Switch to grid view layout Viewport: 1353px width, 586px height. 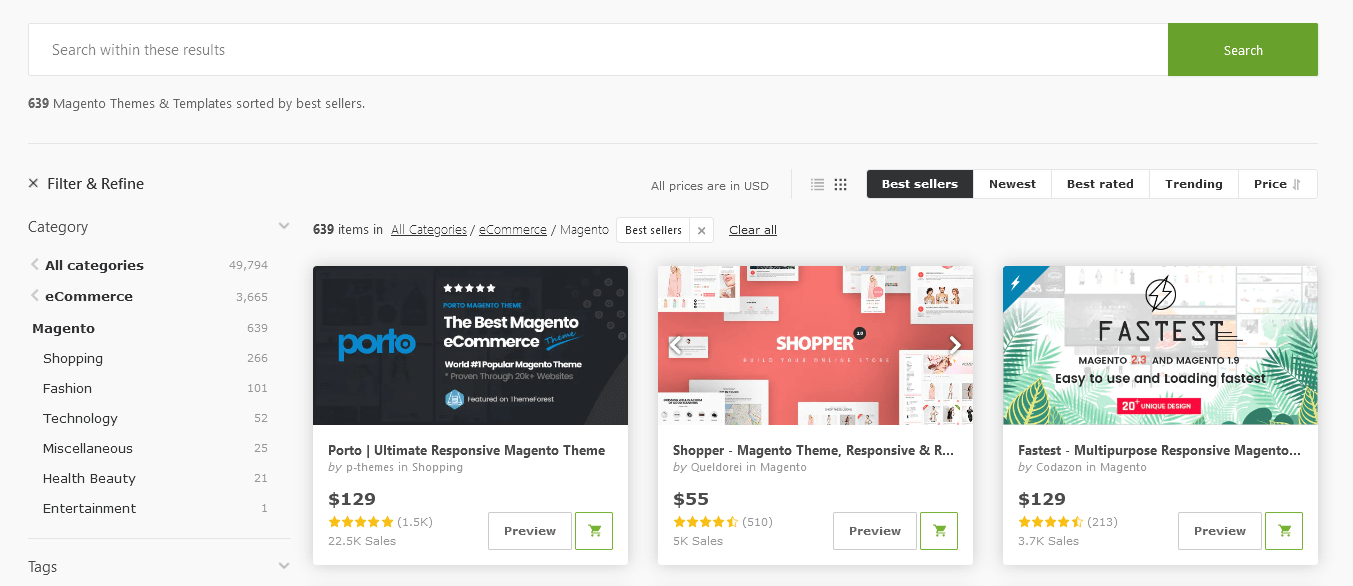[841, 184]
